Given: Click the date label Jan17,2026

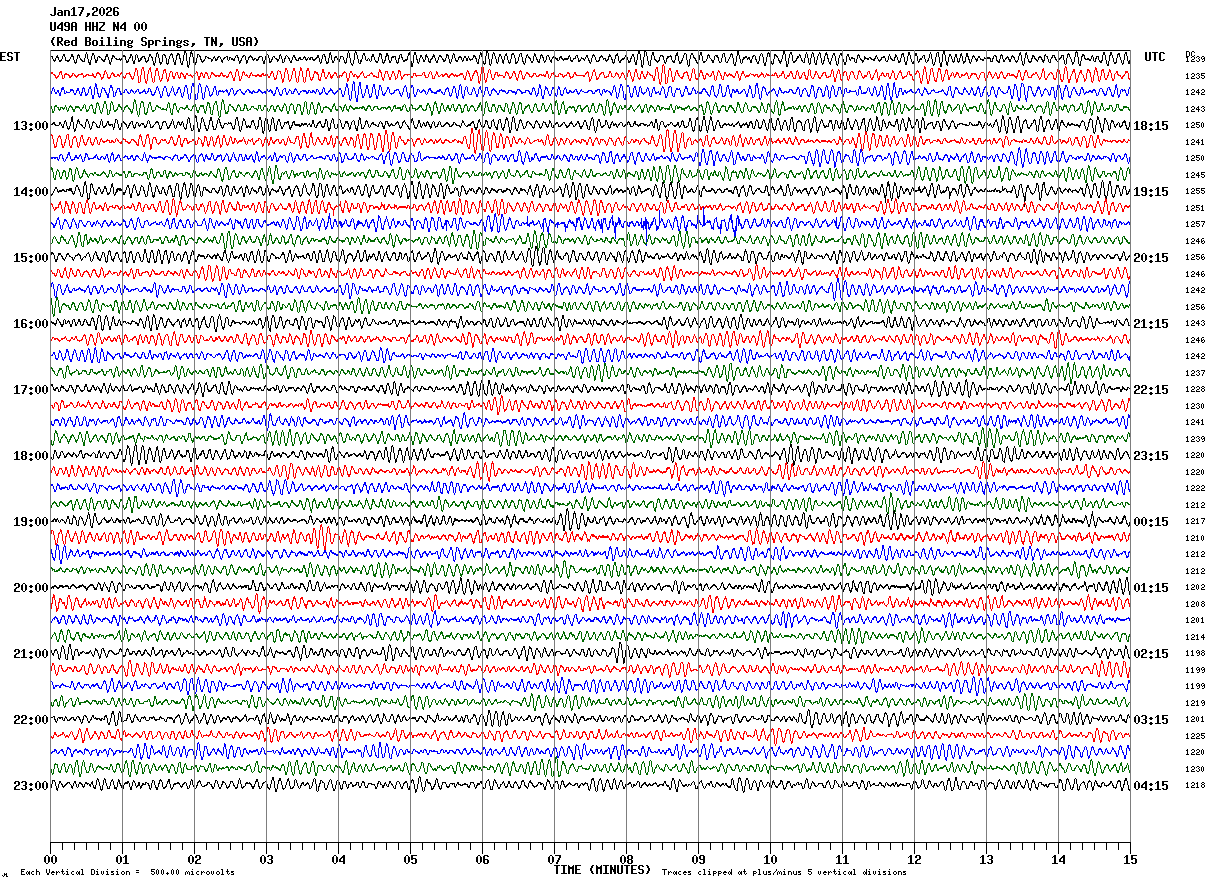Looking at the screenshot, I should pyautogui.click(x=84, y=12).
